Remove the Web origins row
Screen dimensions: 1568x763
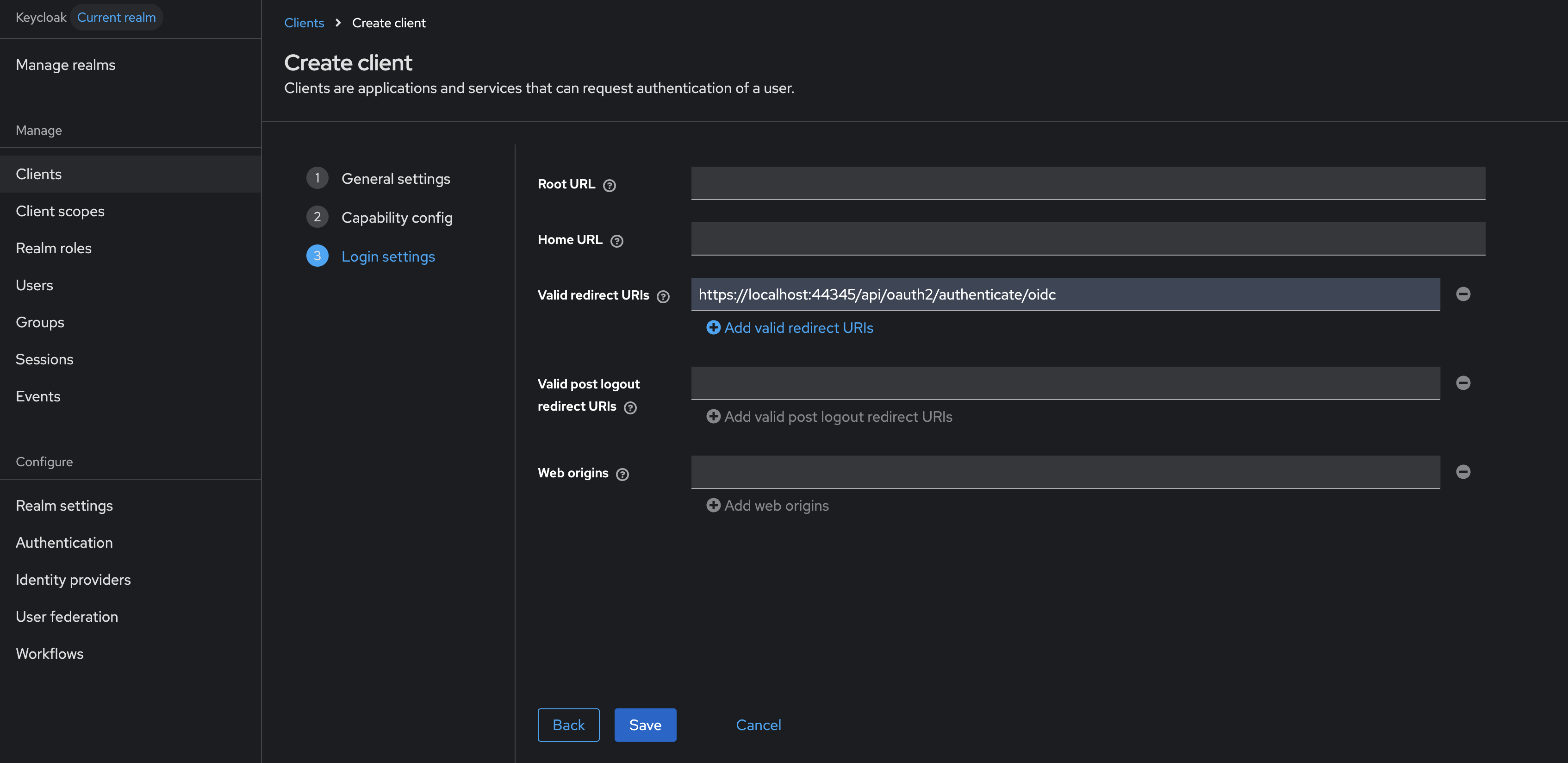tap(1462, 472)
